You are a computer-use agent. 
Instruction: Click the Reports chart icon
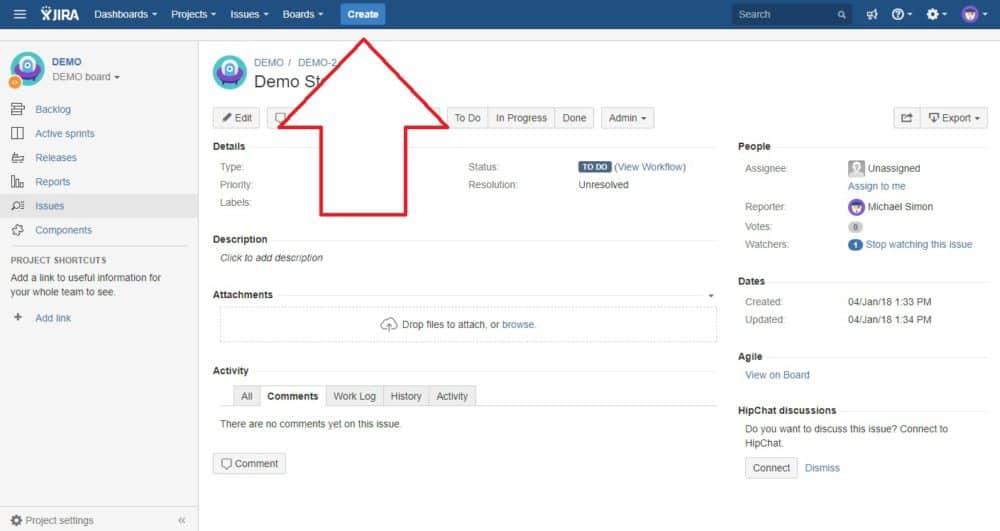[17, 182]
